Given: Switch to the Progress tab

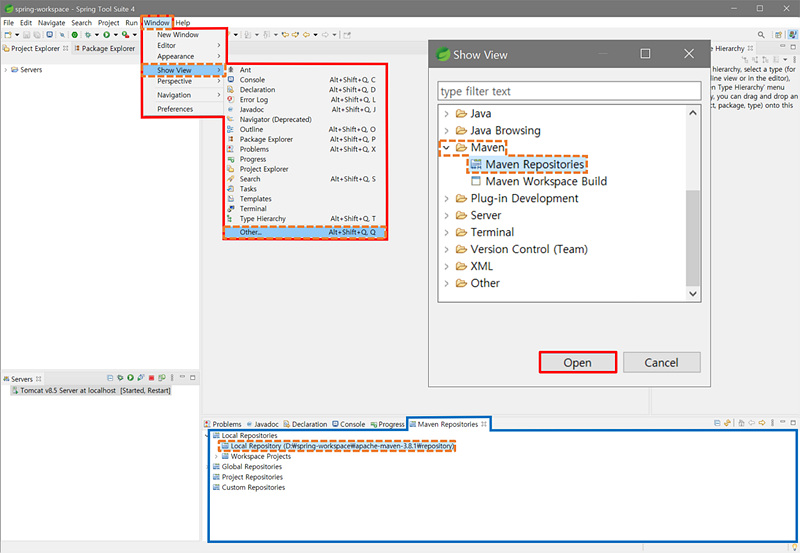Looking at the screenshot, I should pyautogui.click(x=387, y=424).
